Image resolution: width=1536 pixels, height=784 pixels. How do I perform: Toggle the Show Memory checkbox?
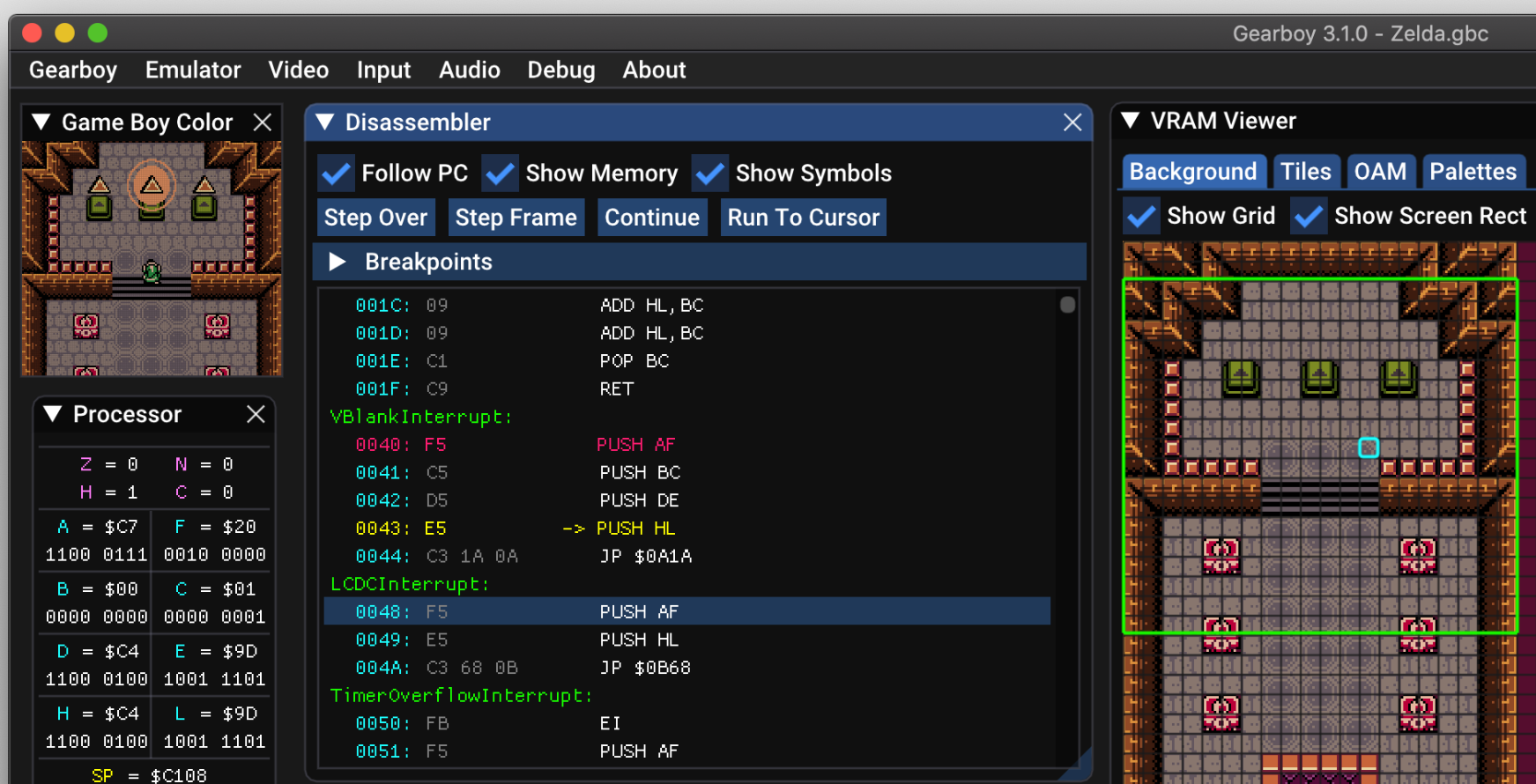pyautogui.click(x=500, y=174)
